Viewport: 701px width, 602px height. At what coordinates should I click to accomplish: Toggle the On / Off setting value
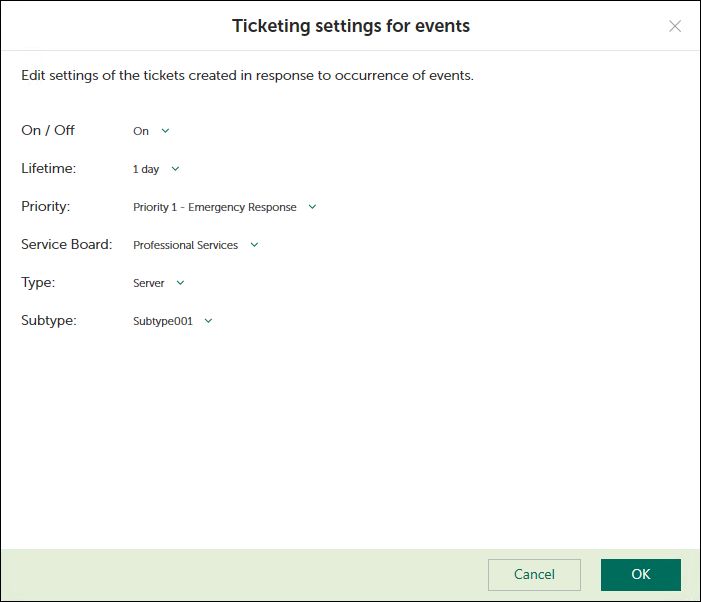tap(141, 131)
